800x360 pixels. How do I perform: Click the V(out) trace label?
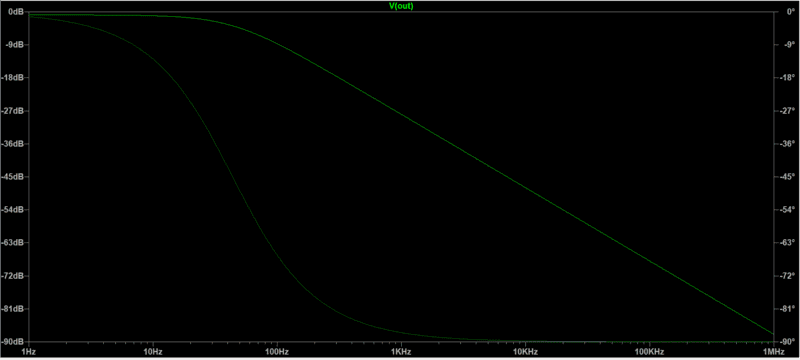(x=401, y=6)
